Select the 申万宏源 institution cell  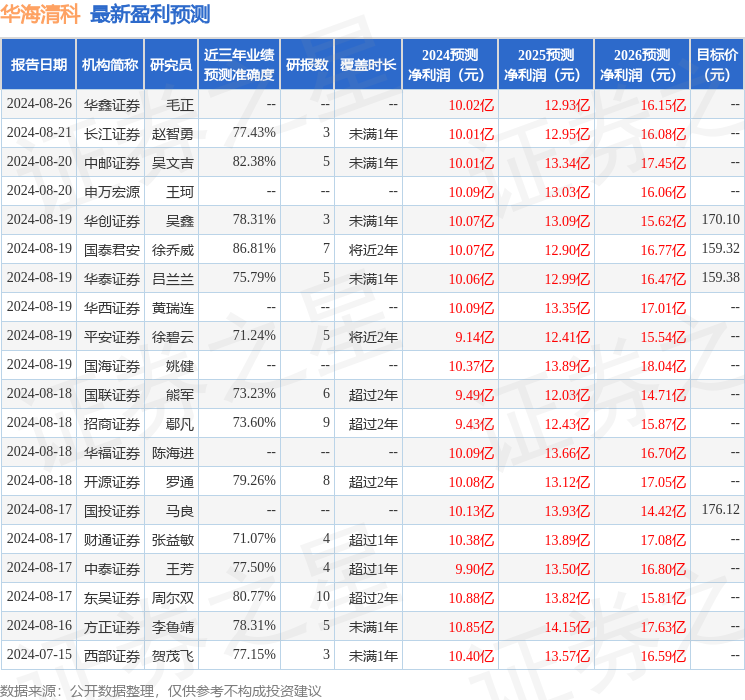[x=112, y=192]
